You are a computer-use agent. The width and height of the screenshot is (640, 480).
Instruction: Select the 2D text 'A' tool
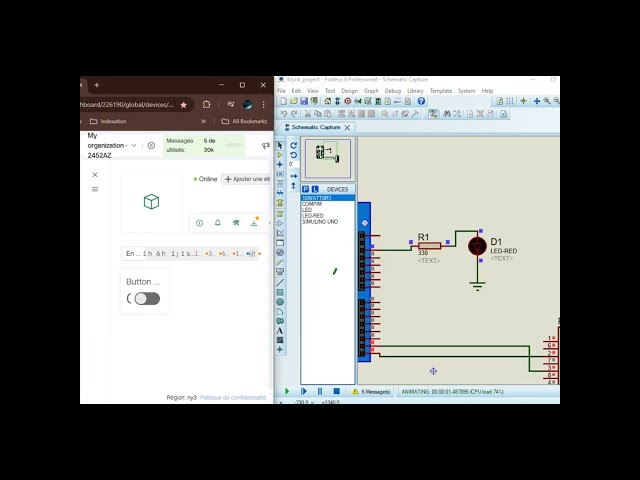(x=280, y=331)
